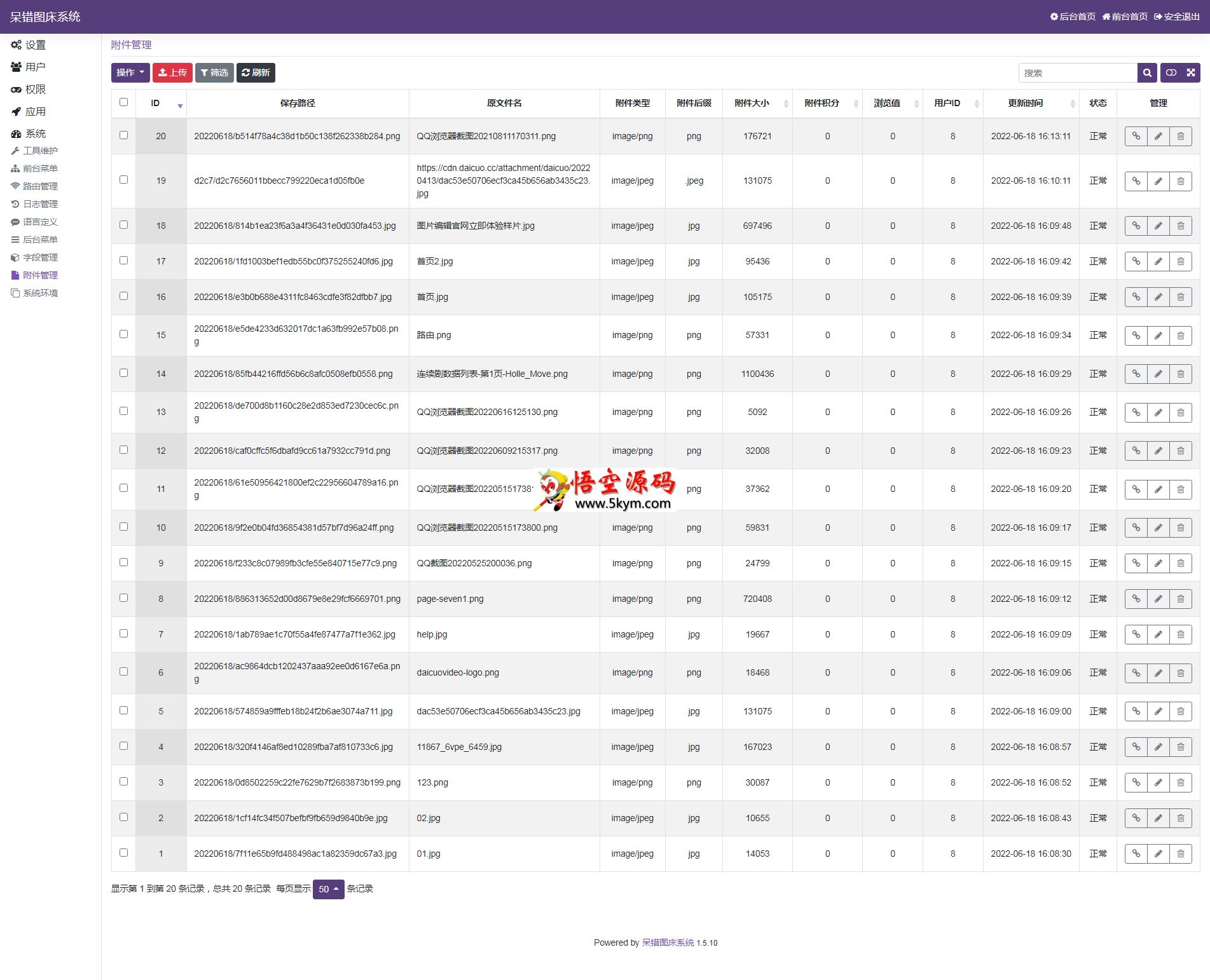Viewport: 1210px width, 980px height.
Task: Edit the help.jpg attachment
Action: 1158,634
